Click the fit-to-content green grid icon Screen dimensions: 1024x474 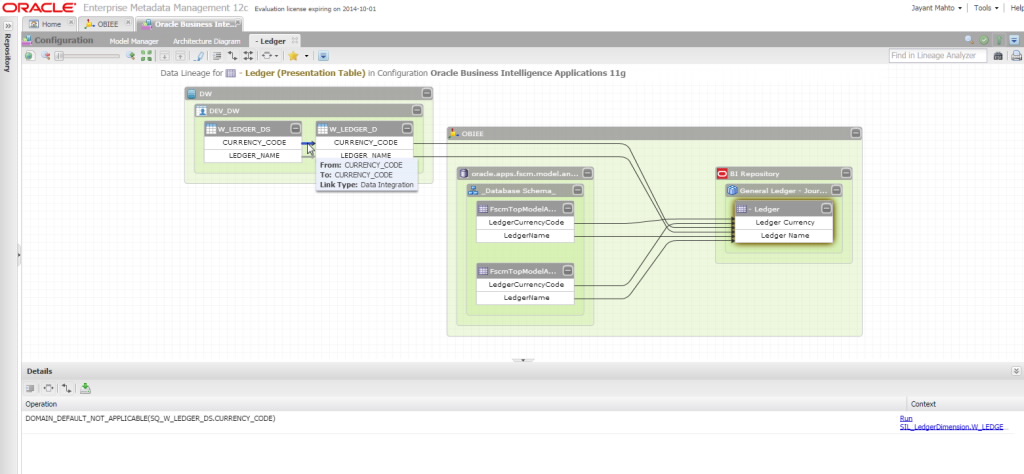[147, 56]
